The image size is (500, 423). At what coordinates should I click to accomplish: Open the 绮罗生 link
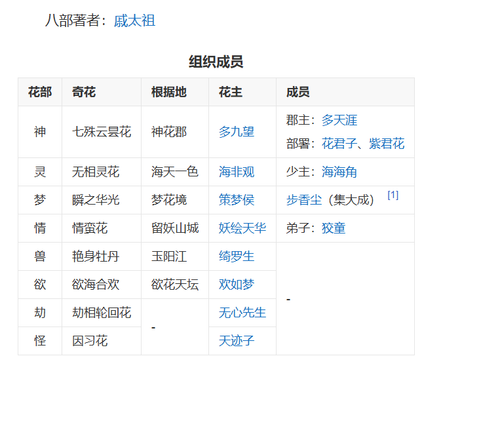point(236,256)
